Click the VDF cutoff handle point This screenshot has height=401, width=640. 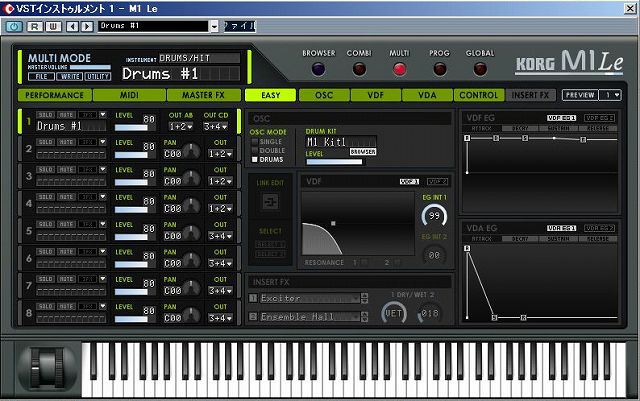tap(333, 223)
